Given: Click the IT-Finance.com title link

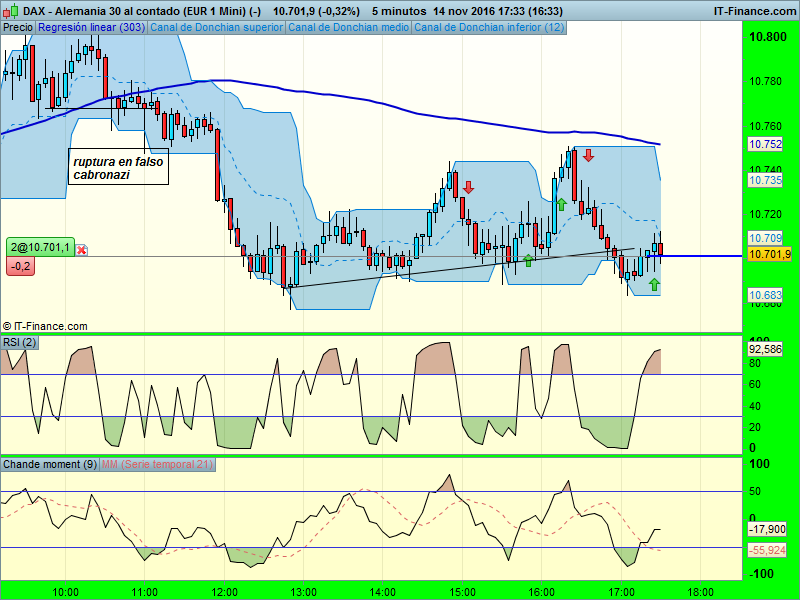Looking at the screenshot, I should [x=754, y=11].
